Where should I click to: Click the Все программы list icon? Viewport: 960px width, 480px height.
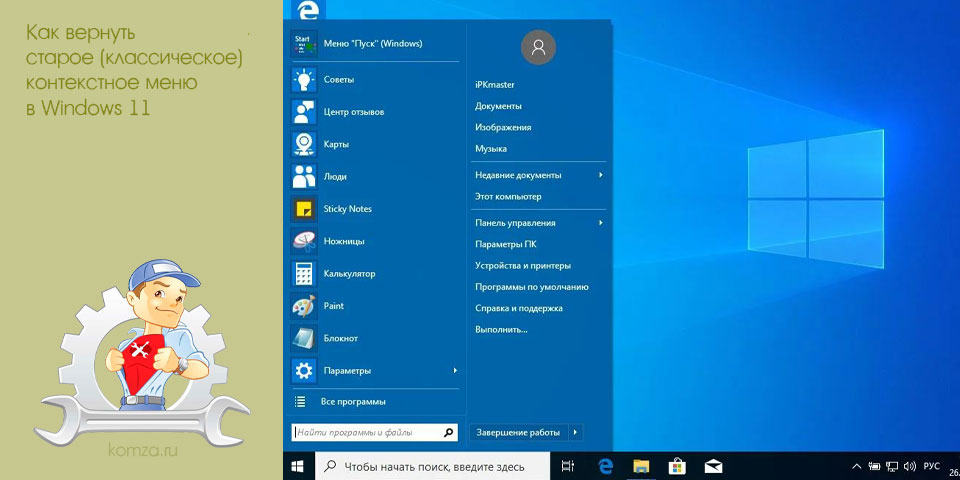(300, 402)
